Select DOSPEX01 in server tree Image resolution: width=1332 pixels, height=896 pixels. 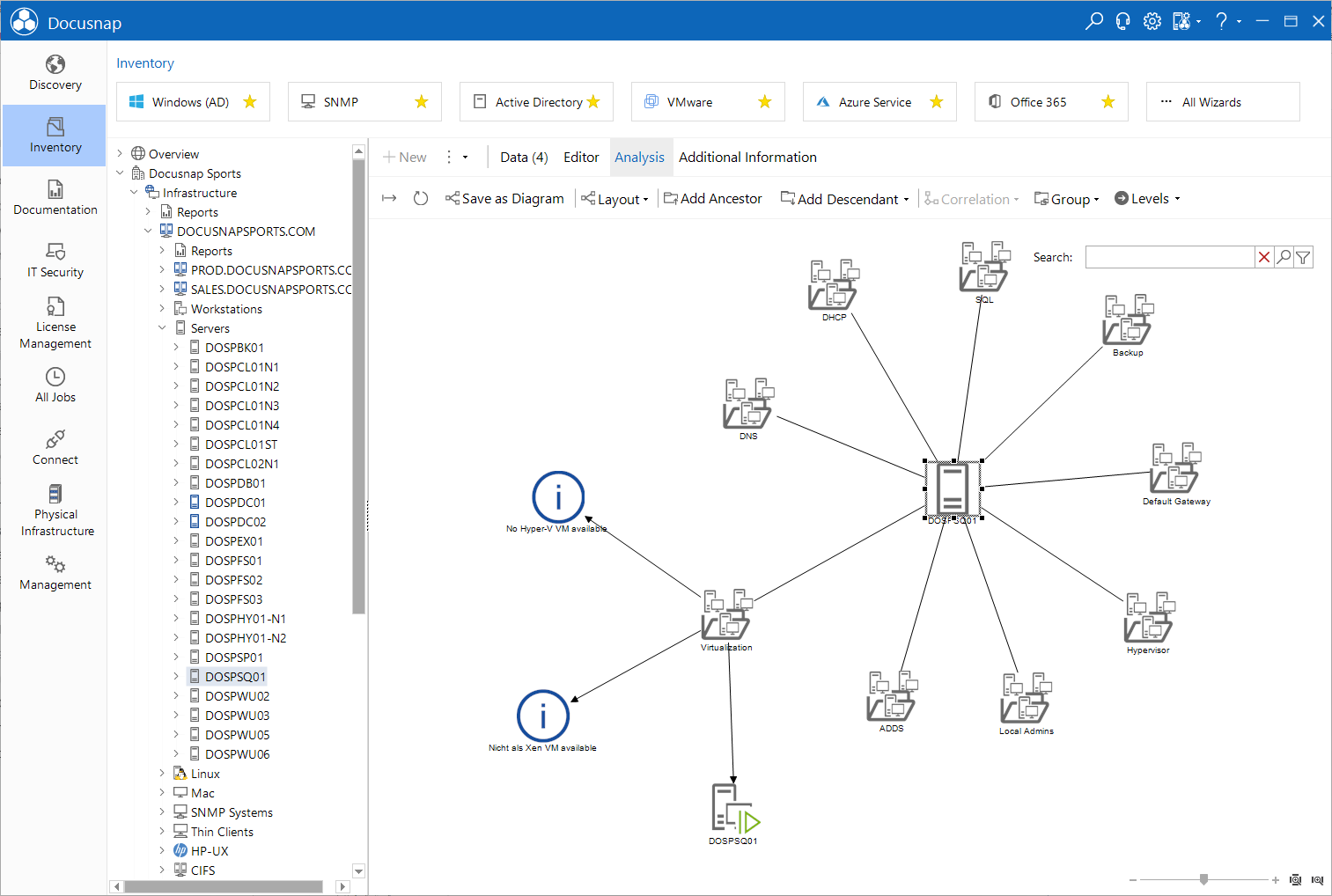233,541
